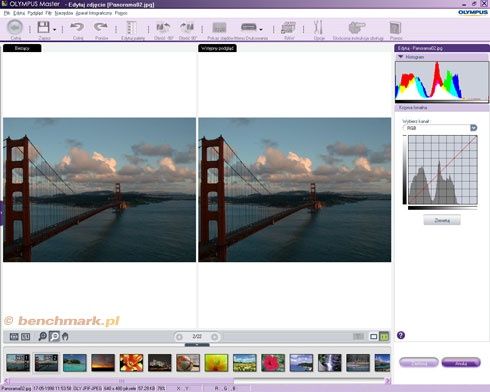Switch to single image view toggle
The height and width of the screenshot is (392, 490).
(x=374, y=337)
